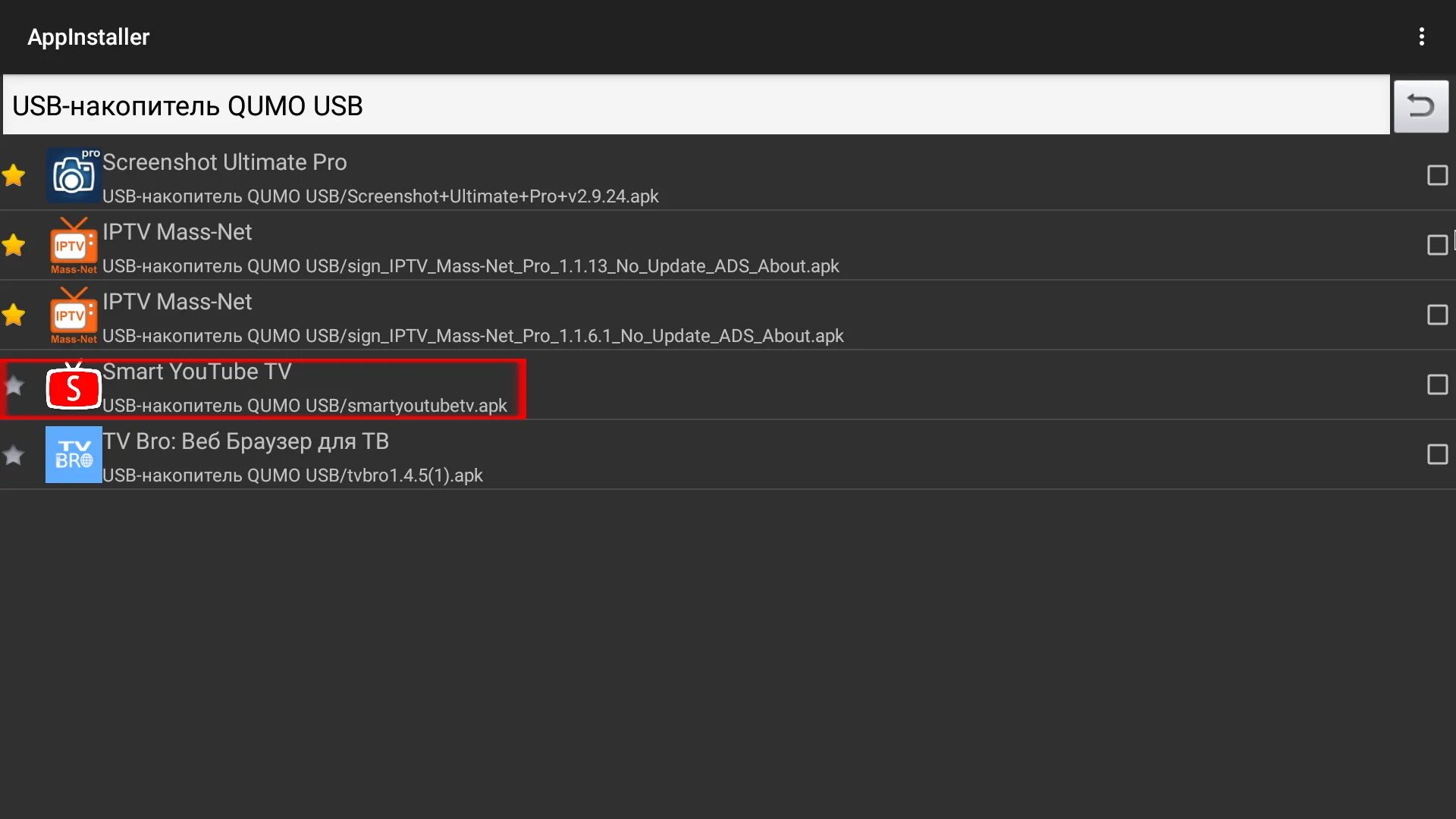This screenshot has width=1456, height=819.
Task: Click the IPTV Mass-Net 1.1.6.1 app icon
Action: 74,315
